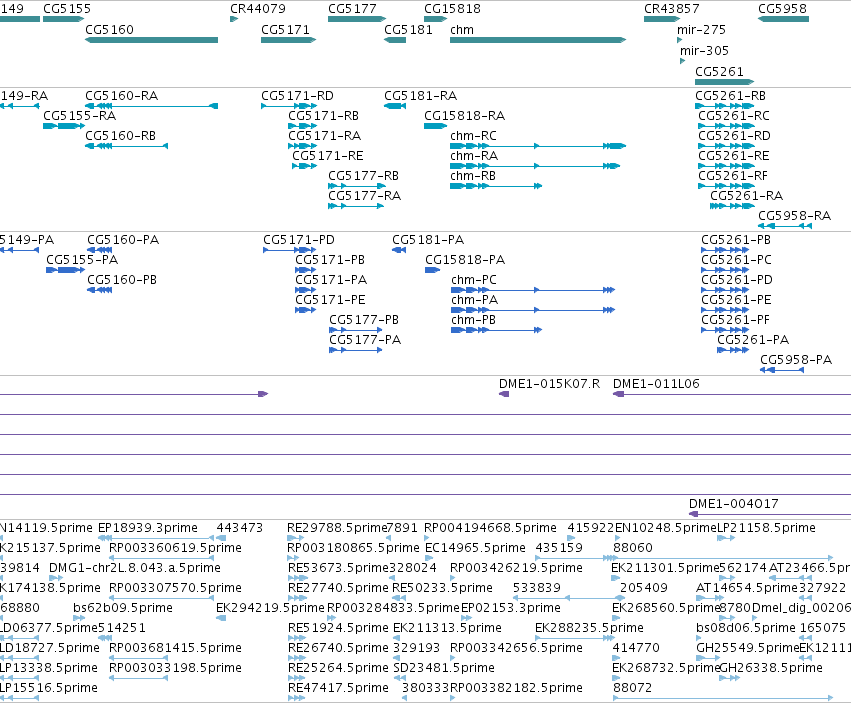Viewport: 851px width, 703px height.
Task: Click the CG5261-RF transcript label
Action: coord(733,176)
